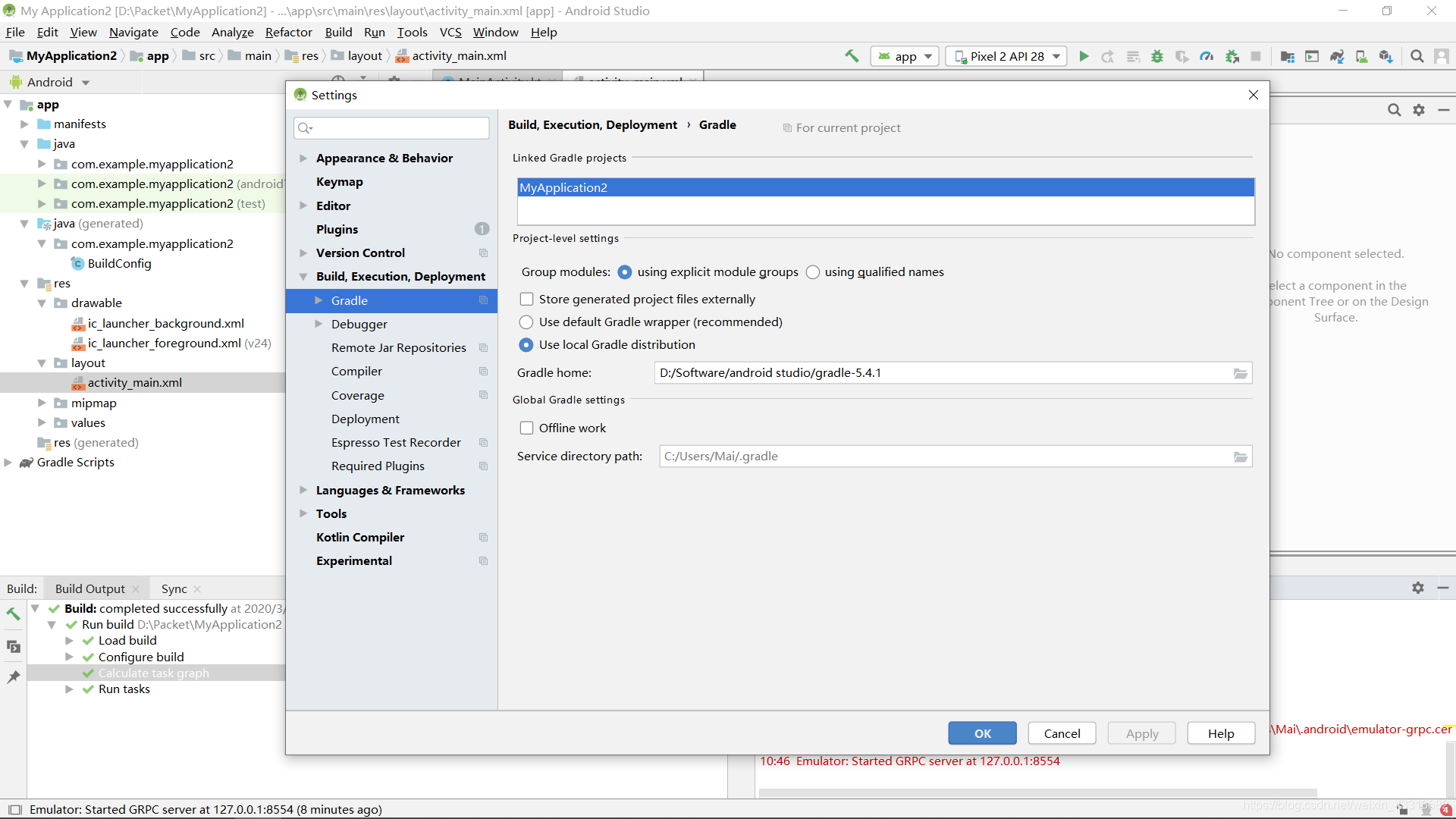Start debugging with the green bug icon
This screenshot has width=1456, height=819.
(x=1157, y=56)
